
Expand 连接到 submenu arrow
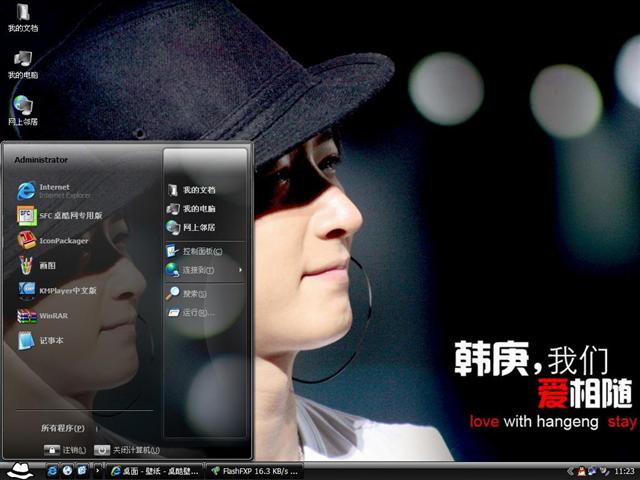(240, 270)
